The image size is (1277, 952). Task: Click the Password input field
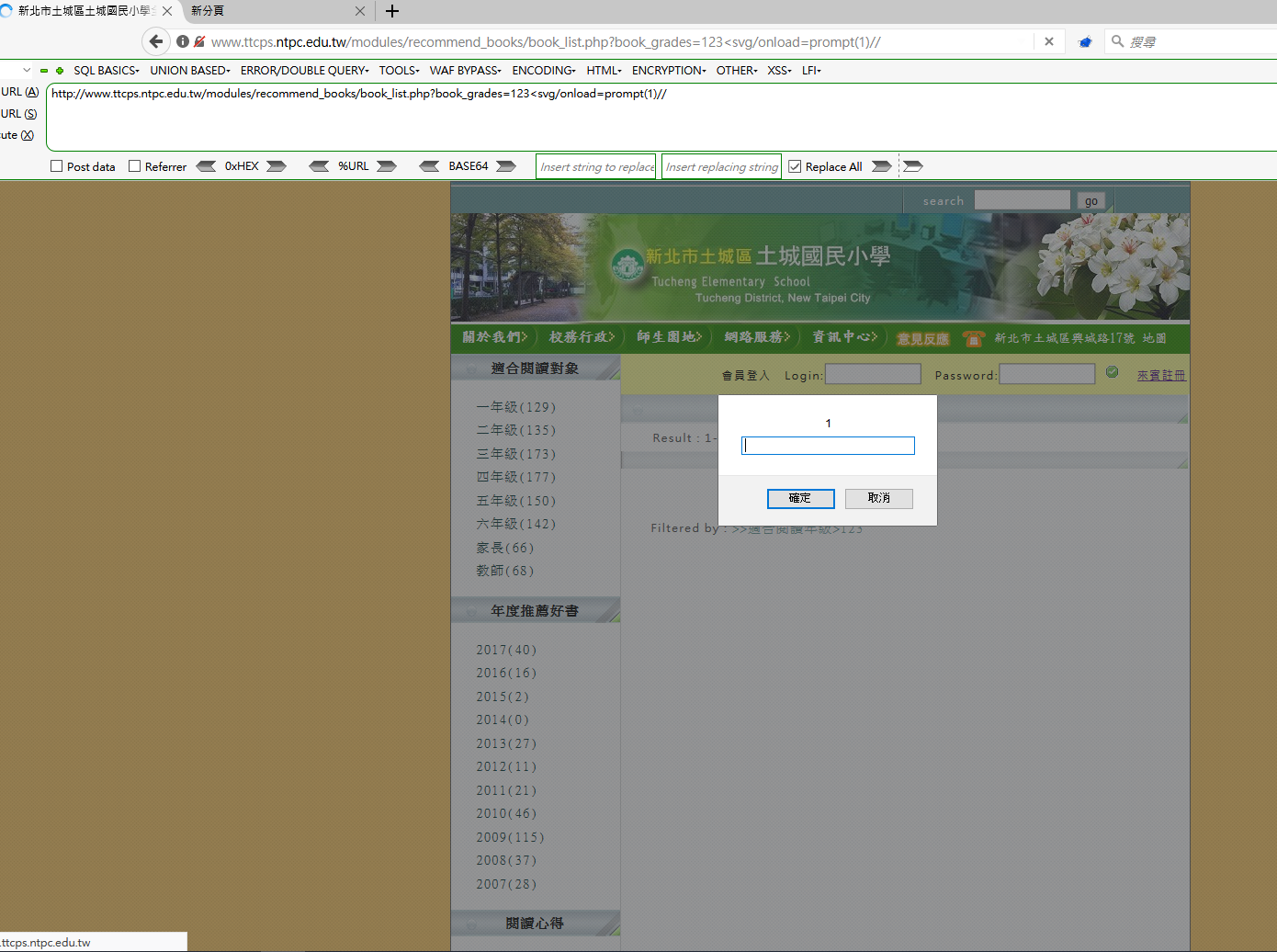pos(1047,374)
